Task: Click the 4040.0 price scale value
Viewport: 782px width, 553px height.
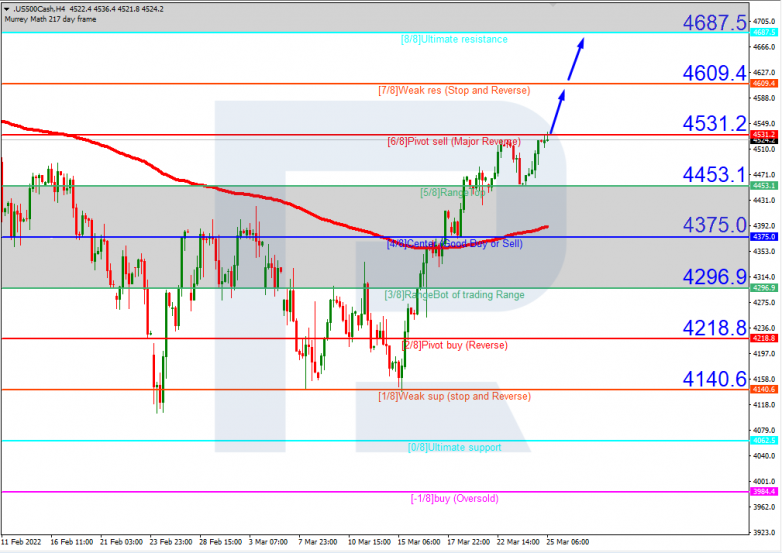Action: pos(764,456)
